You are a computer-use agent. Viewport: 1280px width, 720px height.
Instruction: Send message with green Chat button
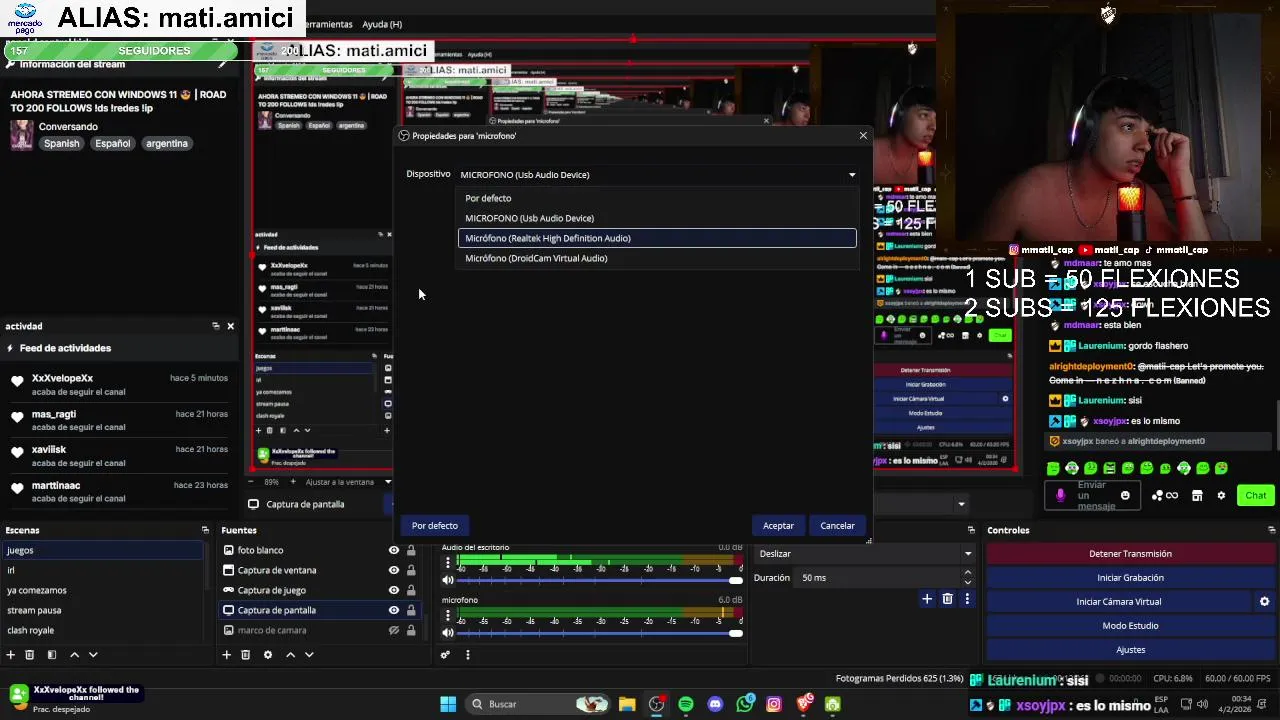[1255, 495]
